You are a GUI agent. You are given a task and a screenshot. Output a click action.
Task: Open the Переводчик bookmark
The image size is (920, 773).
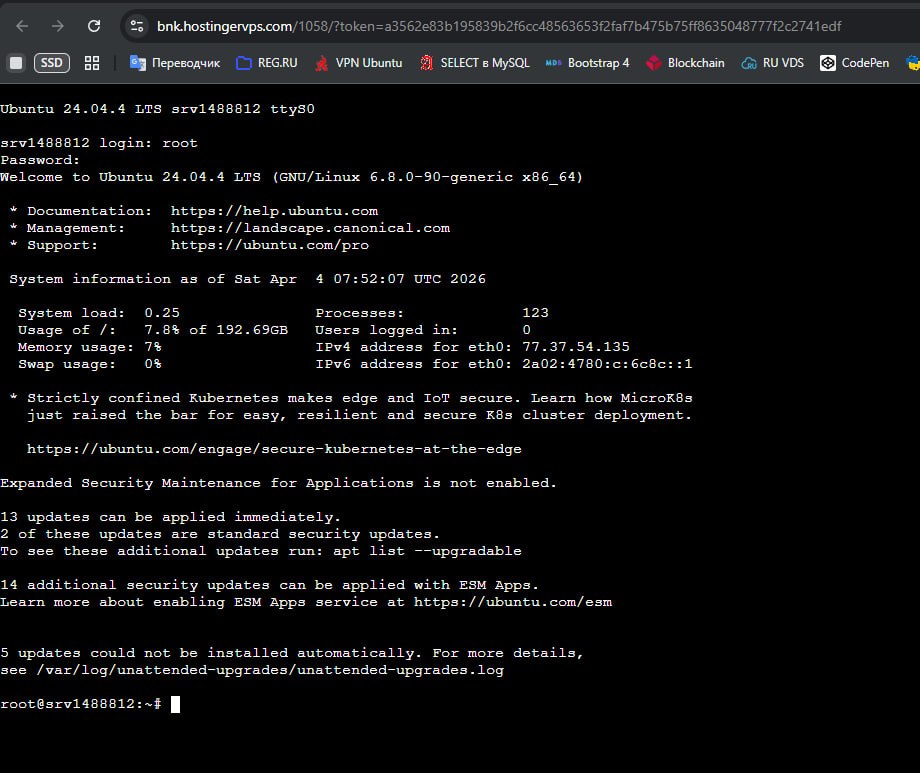point(175,63)
